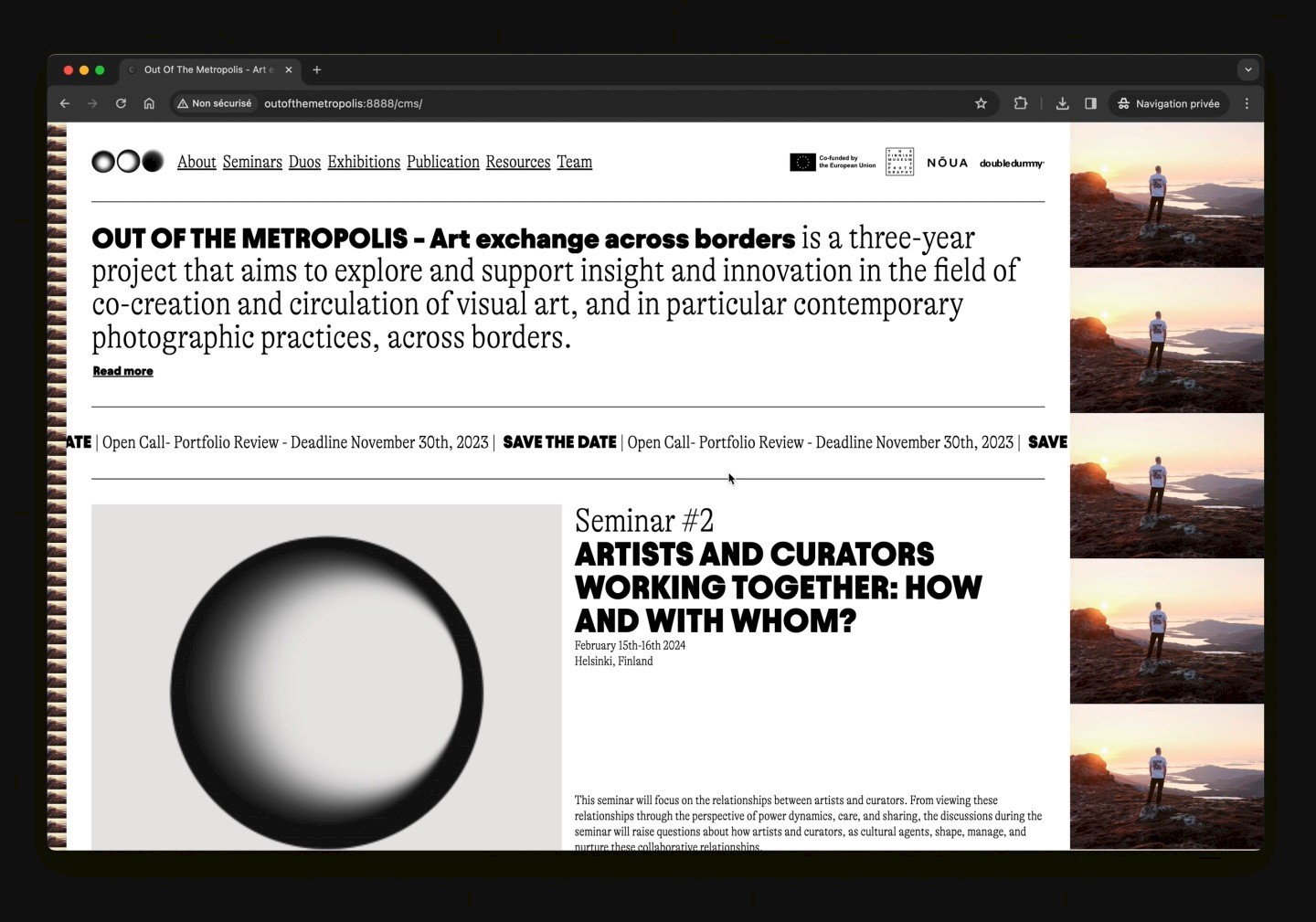Click the Non sécurisé security warning
The height and width of the screenshot is (922, 1316).
pyautogui.click(x=215, y=103)
